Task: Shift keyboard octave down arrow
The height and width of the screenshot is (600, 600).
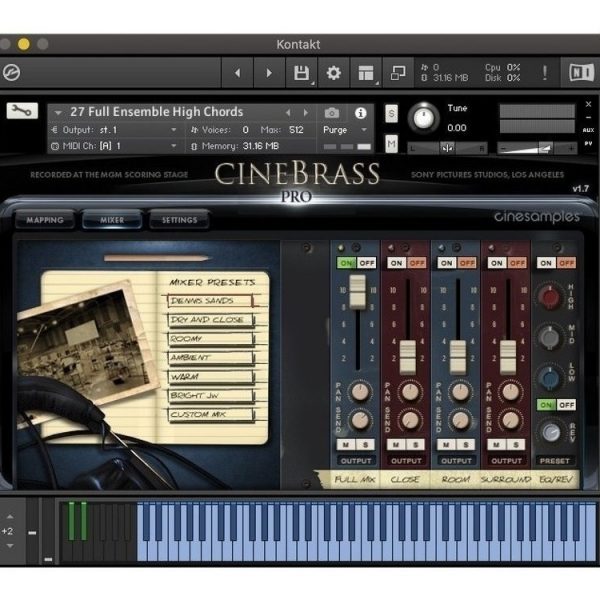Action: tap(10, 546)
